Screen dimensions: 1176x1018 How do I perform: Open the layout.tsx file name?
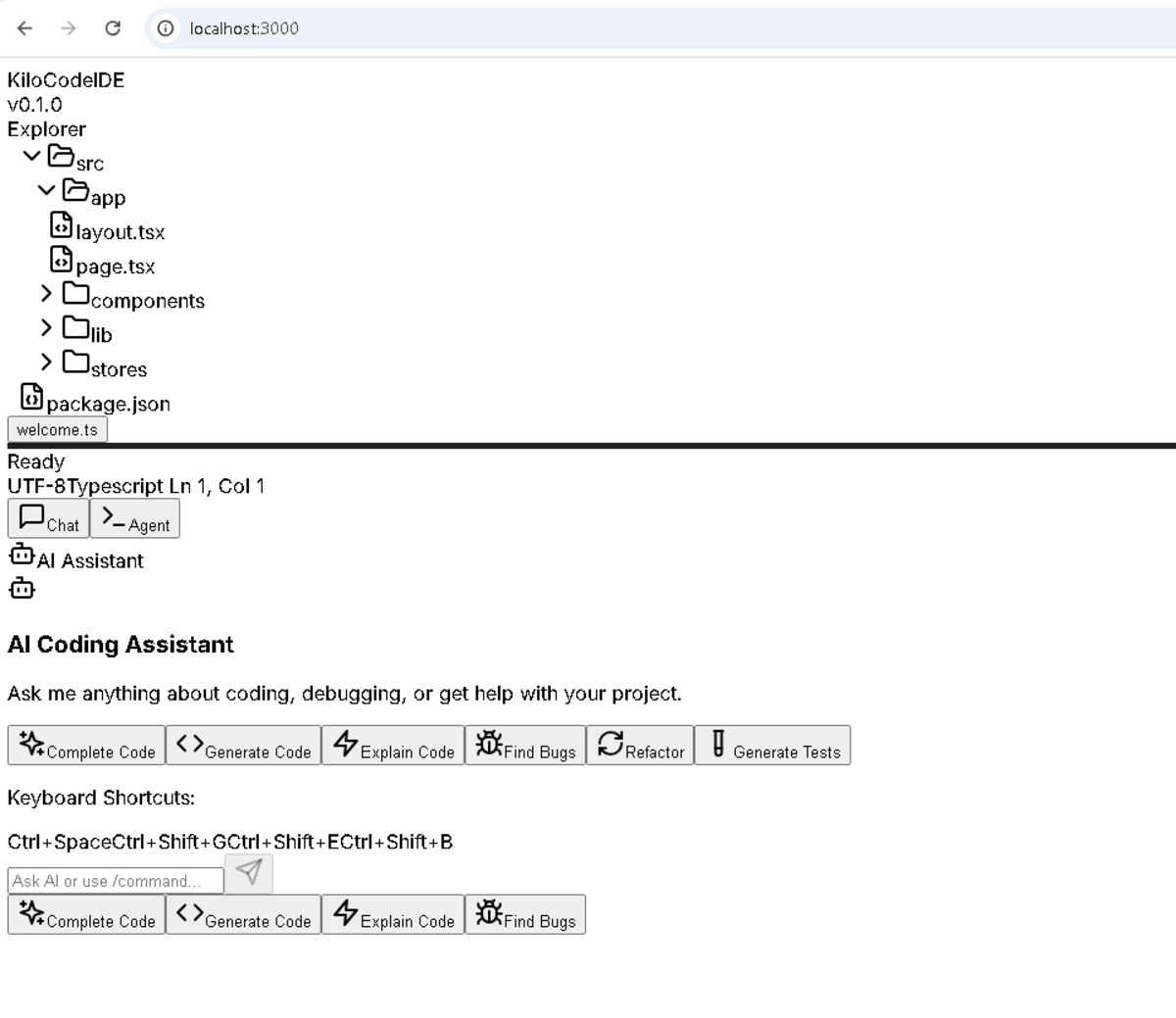click(121, 232)
